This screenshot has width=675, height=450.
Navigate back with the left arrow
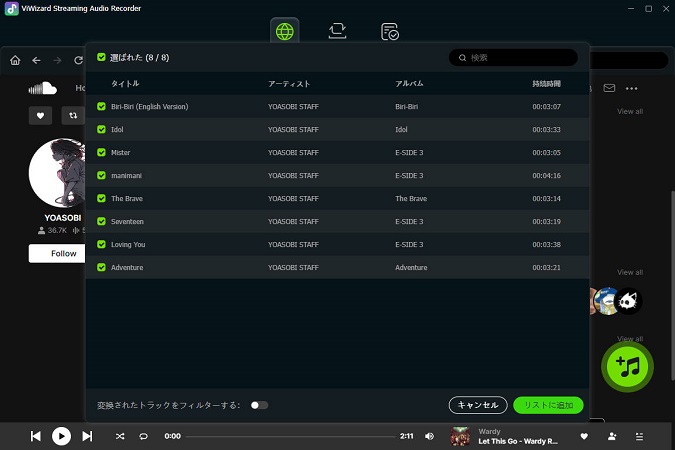[x=36, y=60]
